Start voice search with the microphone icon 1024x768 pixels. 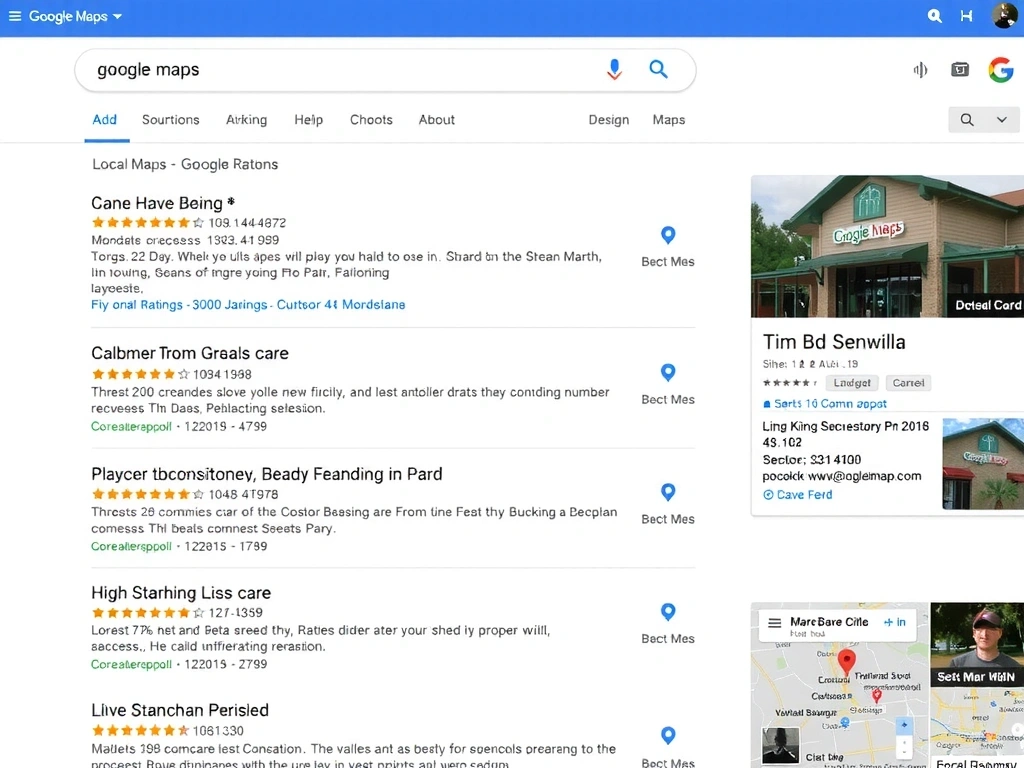[x=614, y=70]
